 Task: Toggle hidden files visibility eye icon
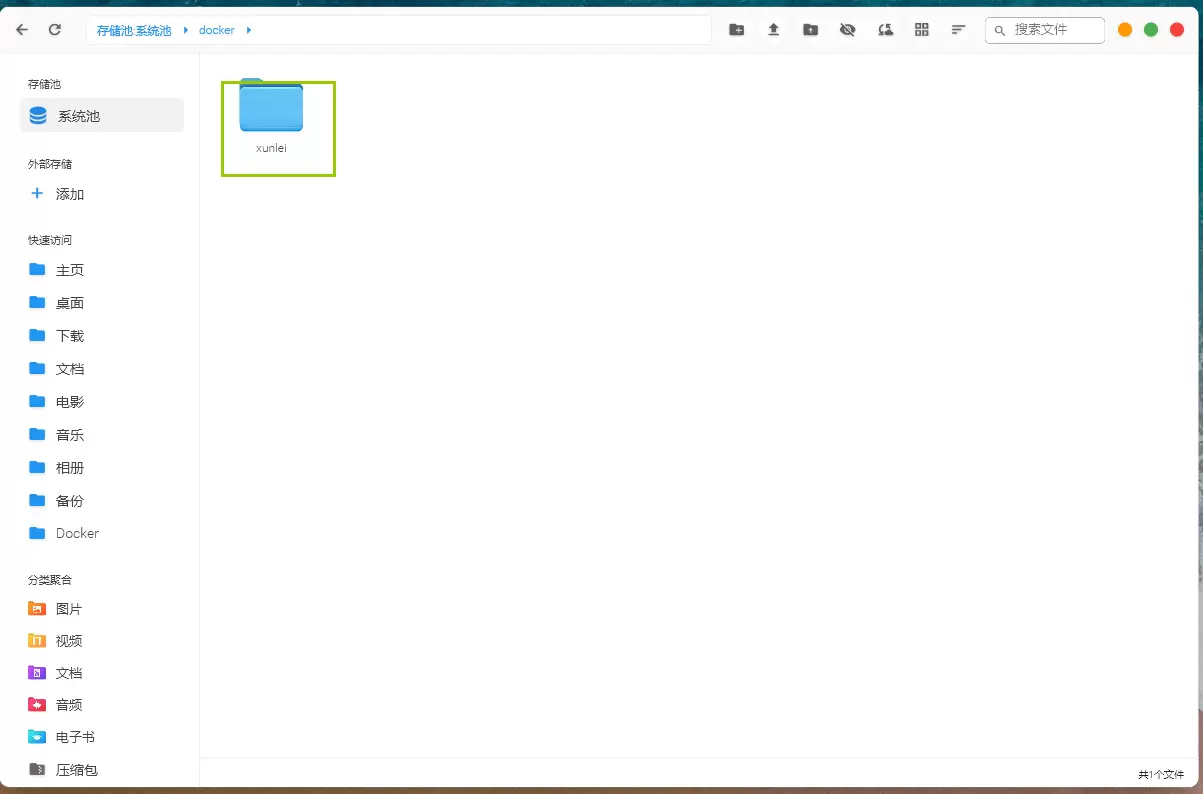click(847, 30)
